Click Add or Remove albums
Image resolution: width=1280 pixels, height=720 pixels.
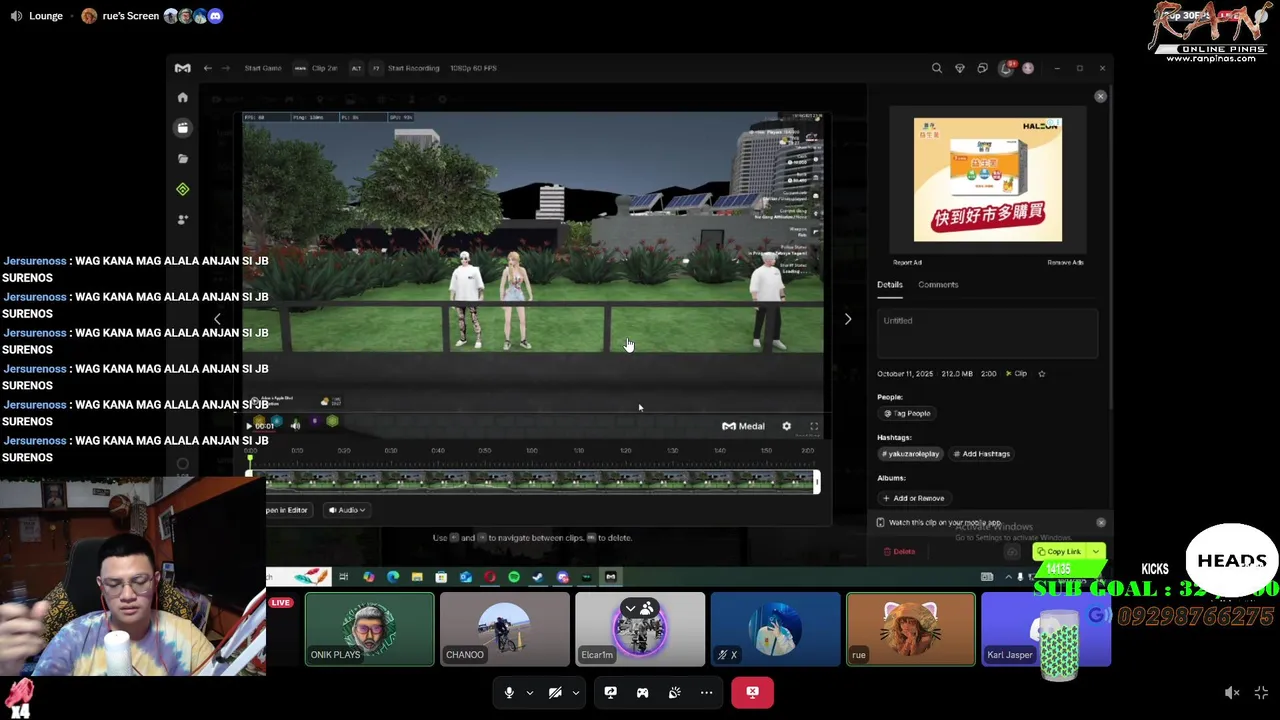coord(913,498)
